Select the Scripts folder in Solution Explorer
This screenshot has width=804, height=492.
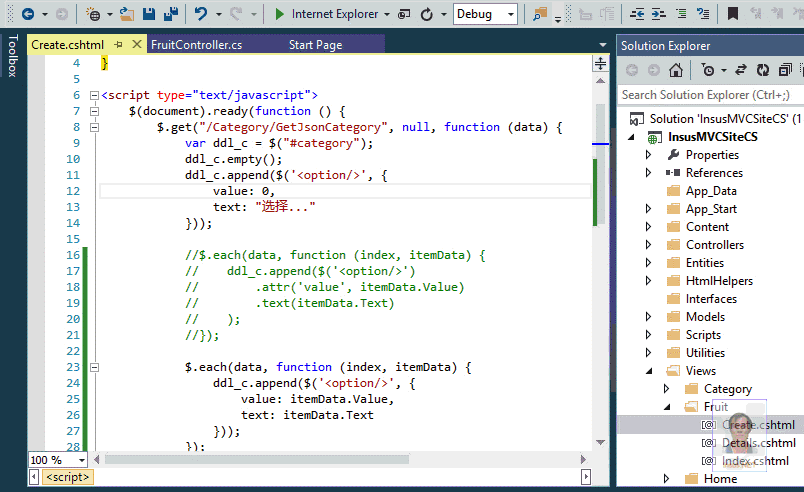tap(703, 335)
